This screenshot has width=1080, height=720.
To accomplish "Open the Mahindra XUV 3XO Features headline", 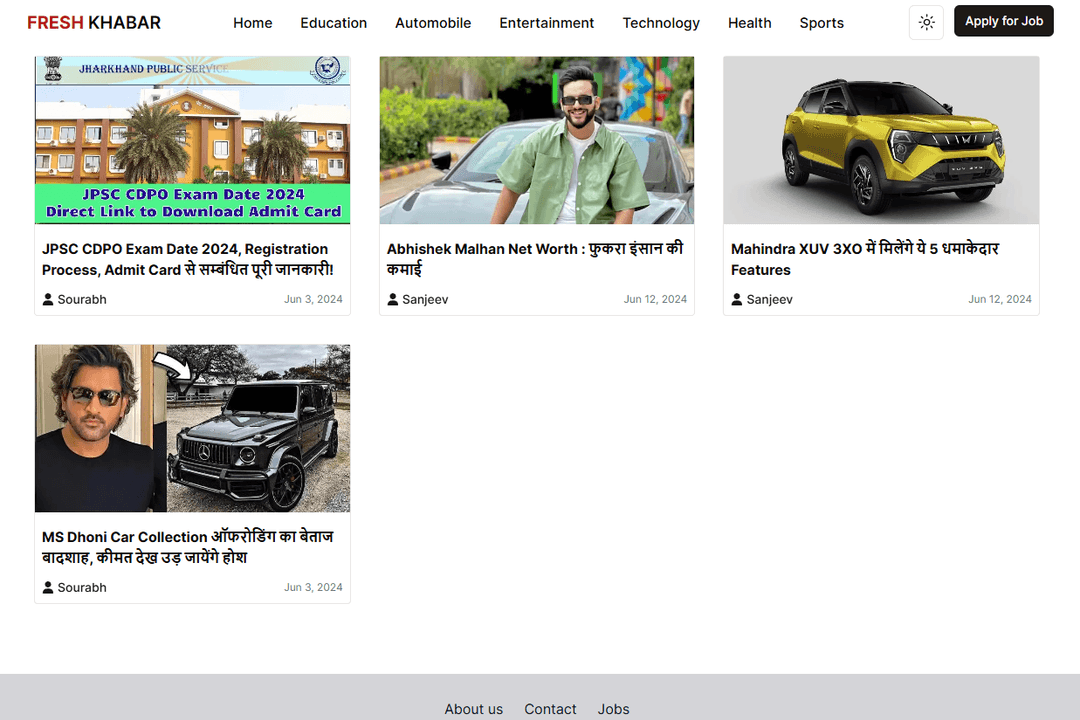I will (x=864, y=259).
